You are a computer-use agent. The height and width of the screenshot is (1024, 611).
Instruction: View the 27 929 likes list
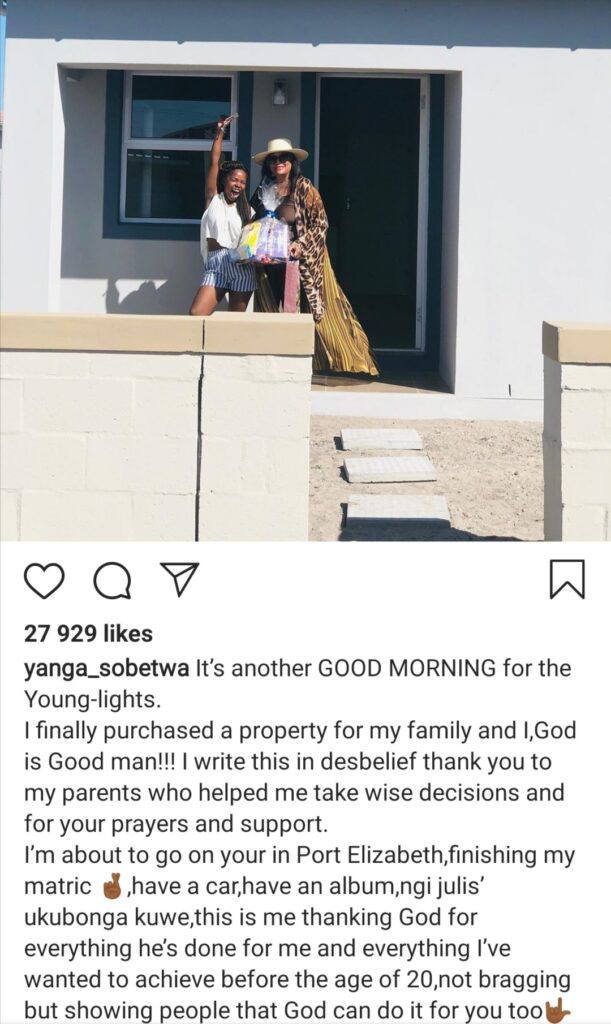(88, 633)
